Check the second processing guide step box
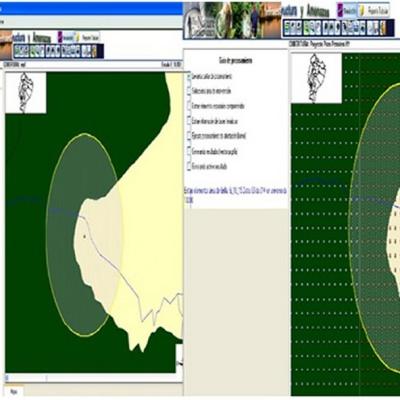The image size is (400, 400). point(189,91)
